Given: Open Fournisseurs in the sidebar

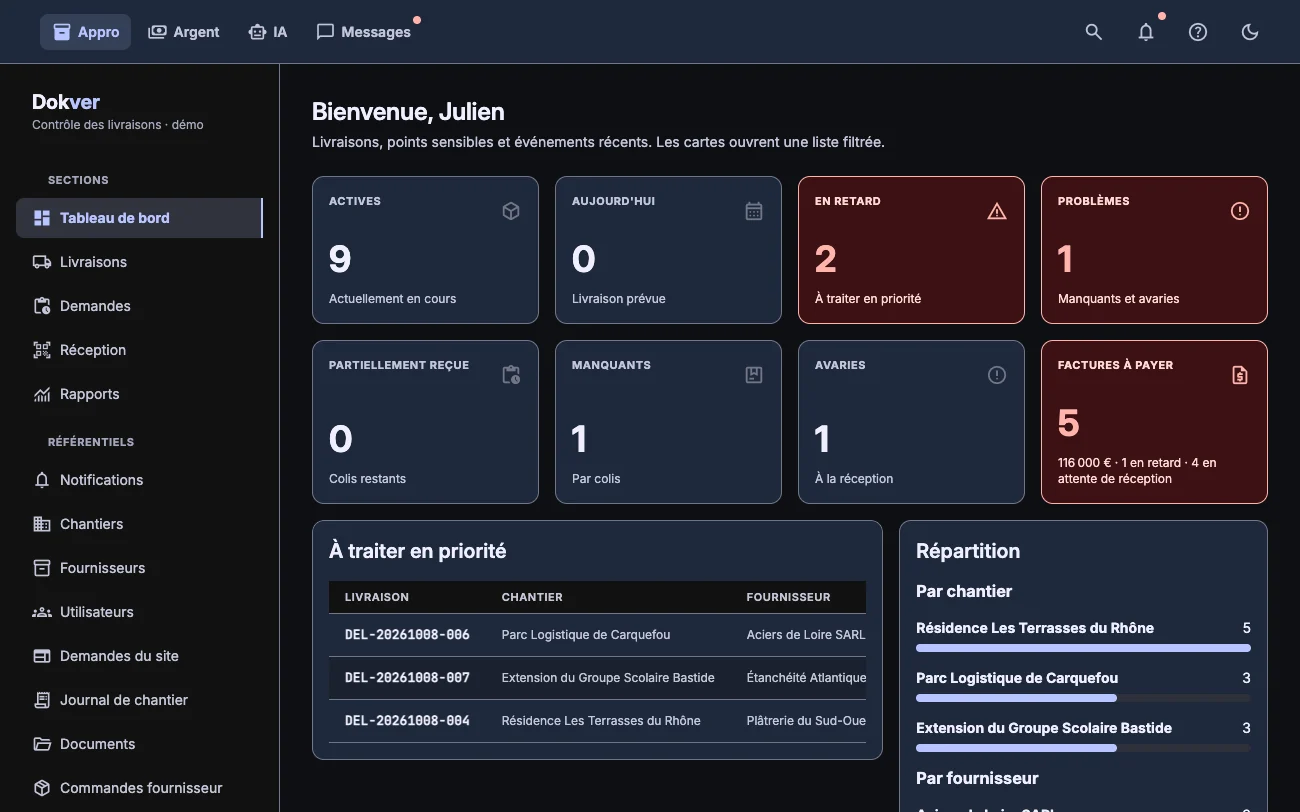Looking at the screenshot, I should 139,568.
